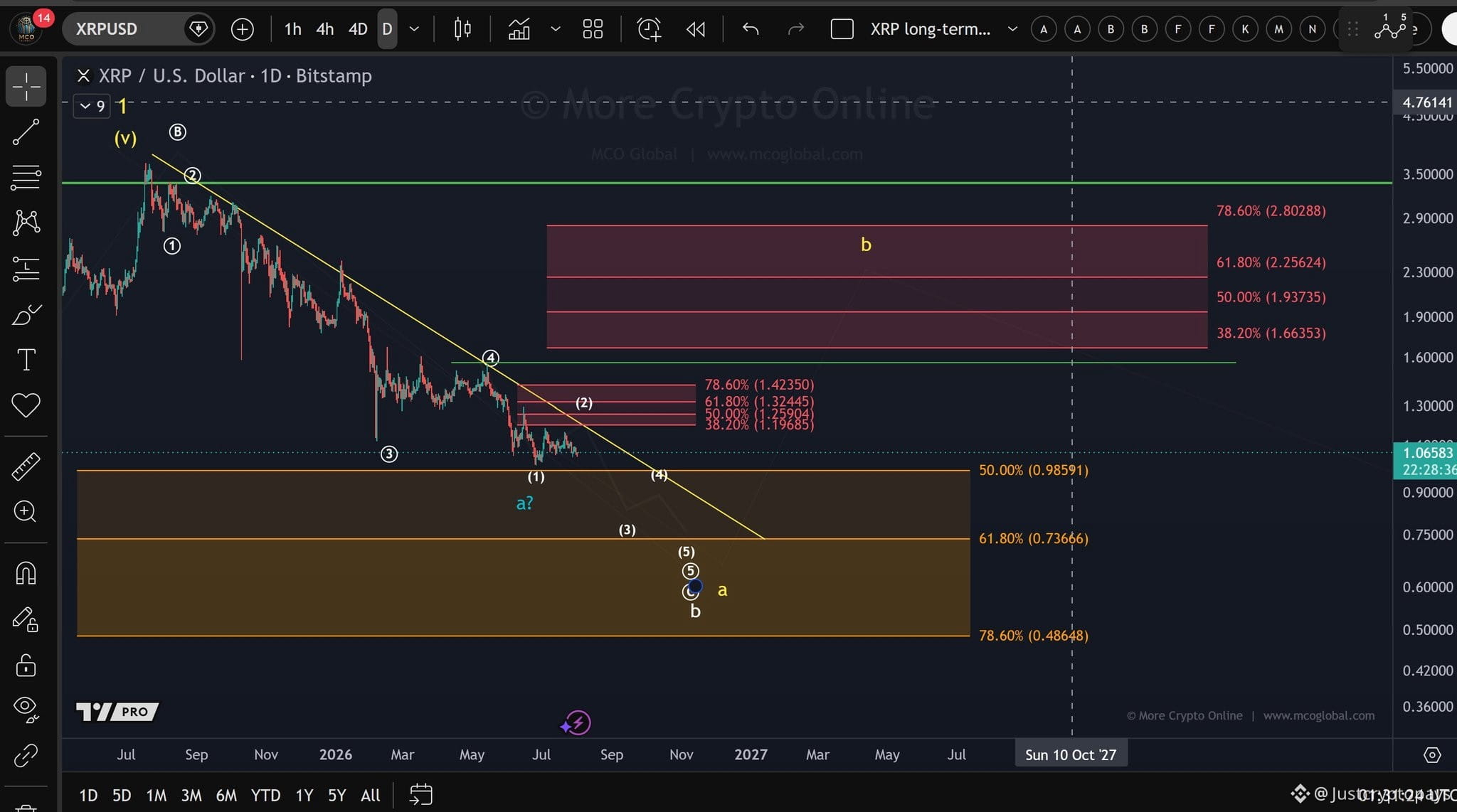Set the date range to 3M
The width and height of the screenshot is (1457, 812).
(x=191, y=795)
